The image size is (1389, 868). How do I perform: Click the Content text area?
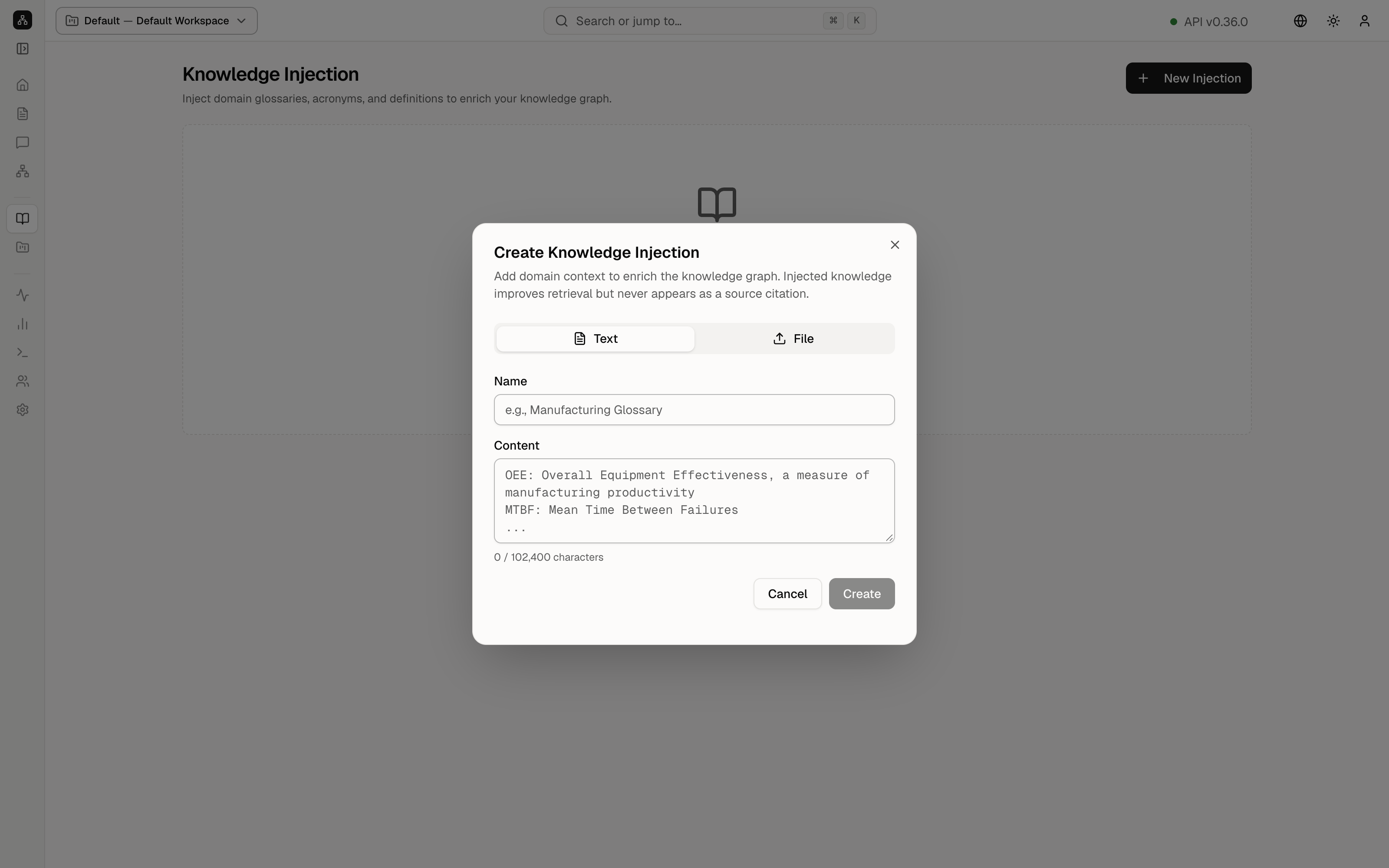click(694, 500)
